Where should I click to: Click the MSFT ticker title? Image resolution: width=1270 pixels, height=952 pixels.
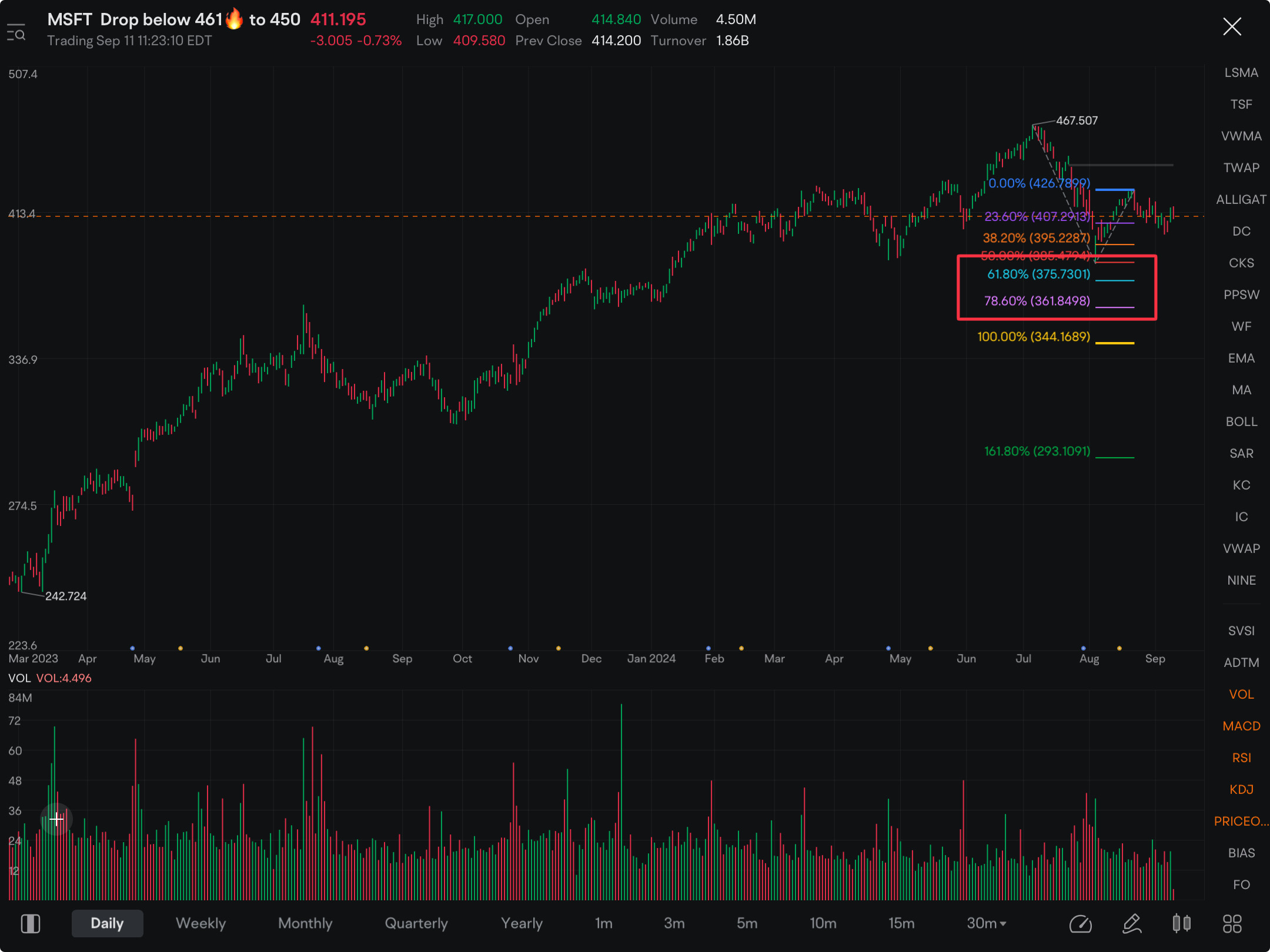coord(69,19)
